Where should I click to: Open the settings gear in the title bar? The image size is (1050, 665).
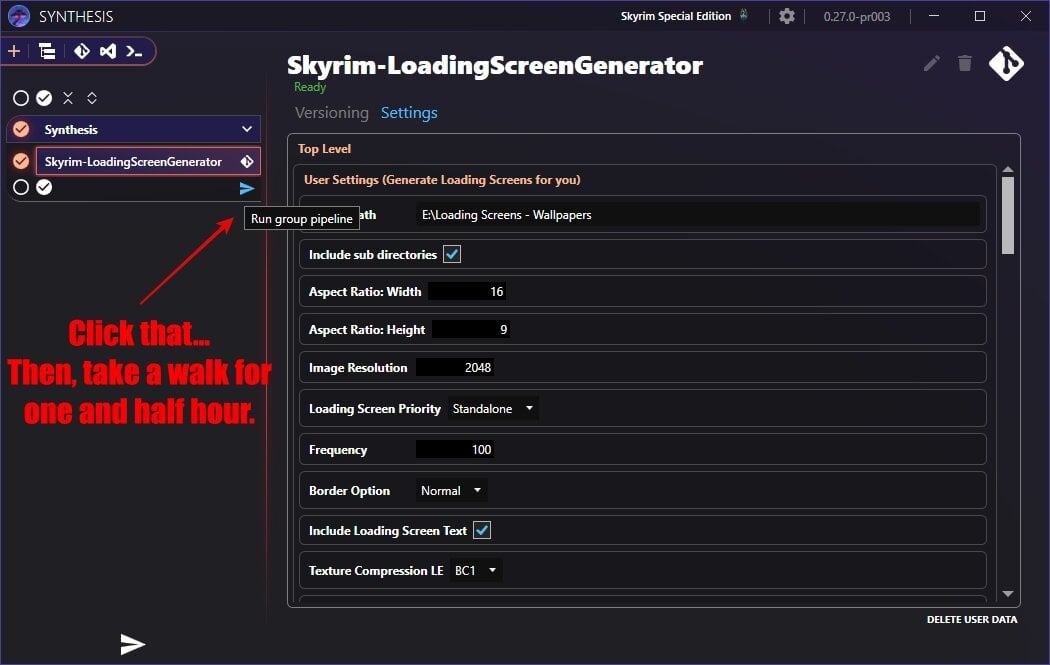[787, 16]
